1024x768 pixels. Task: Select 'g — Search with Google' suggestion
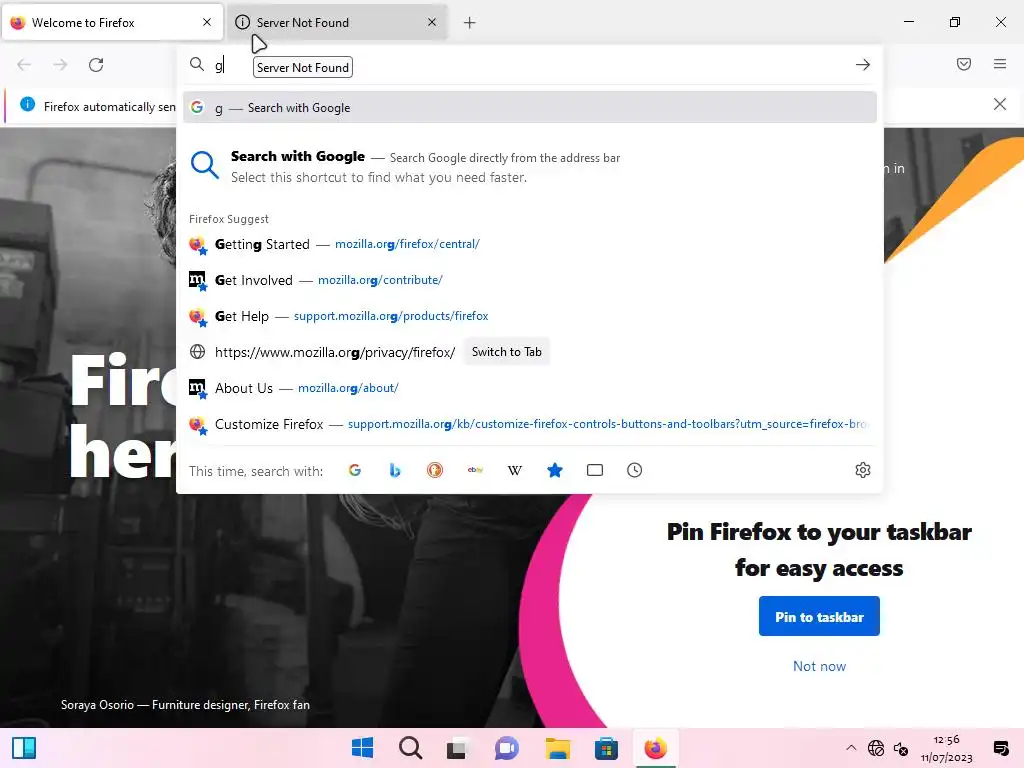click(530, 108)
